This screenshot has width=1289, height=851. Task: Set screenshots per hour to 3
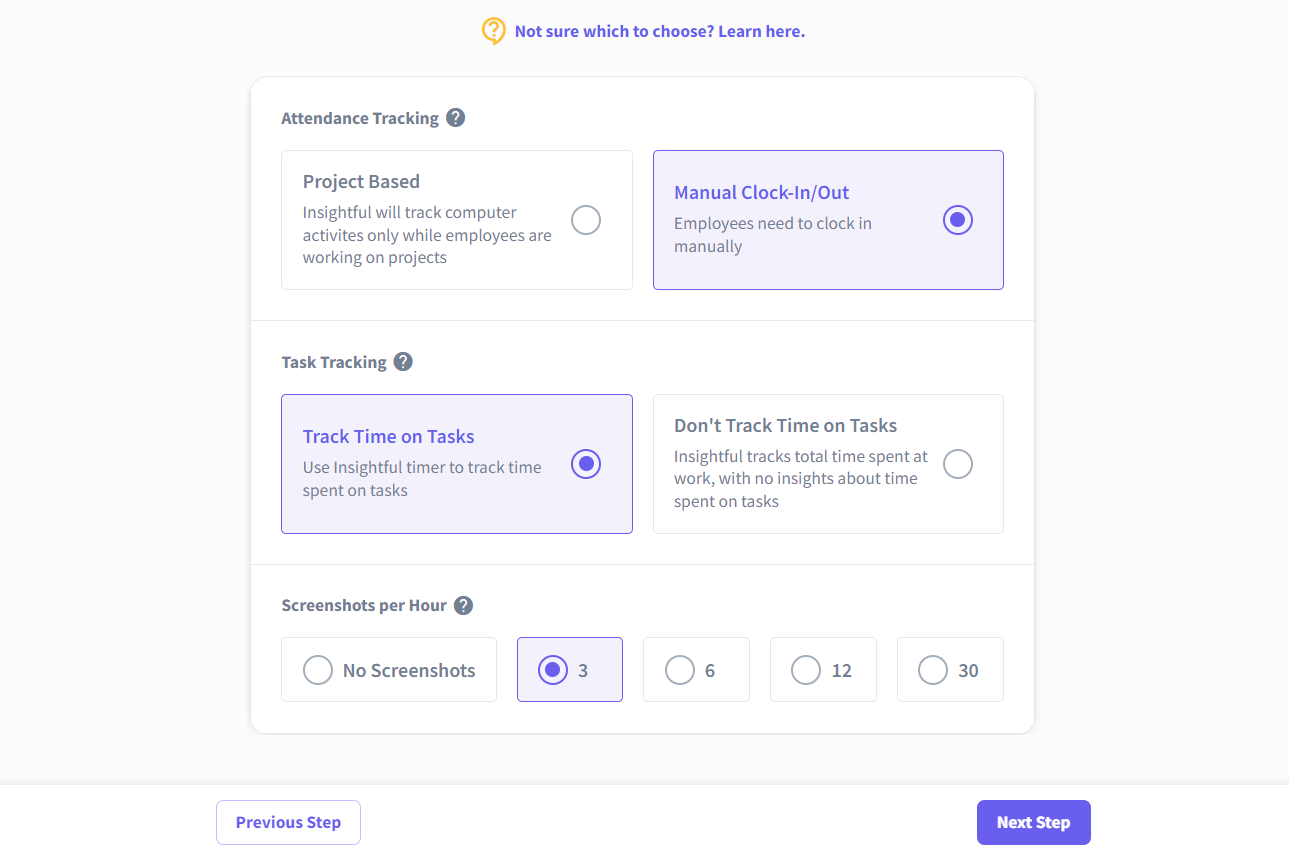pos(552,670)
